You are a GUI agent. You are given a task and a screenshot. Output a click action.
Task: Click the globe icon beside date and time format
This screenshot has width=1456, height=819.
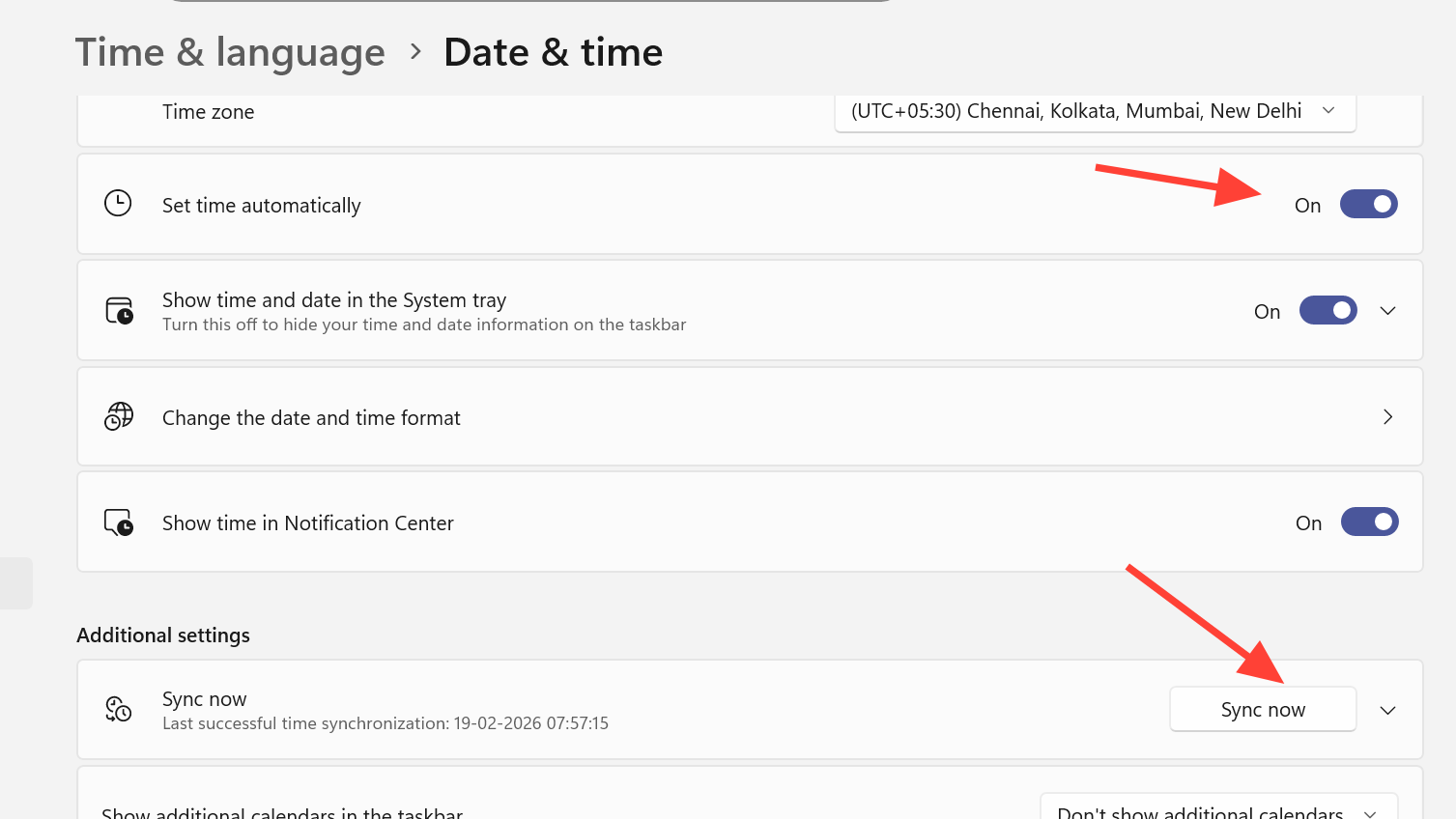coord(119,416)
